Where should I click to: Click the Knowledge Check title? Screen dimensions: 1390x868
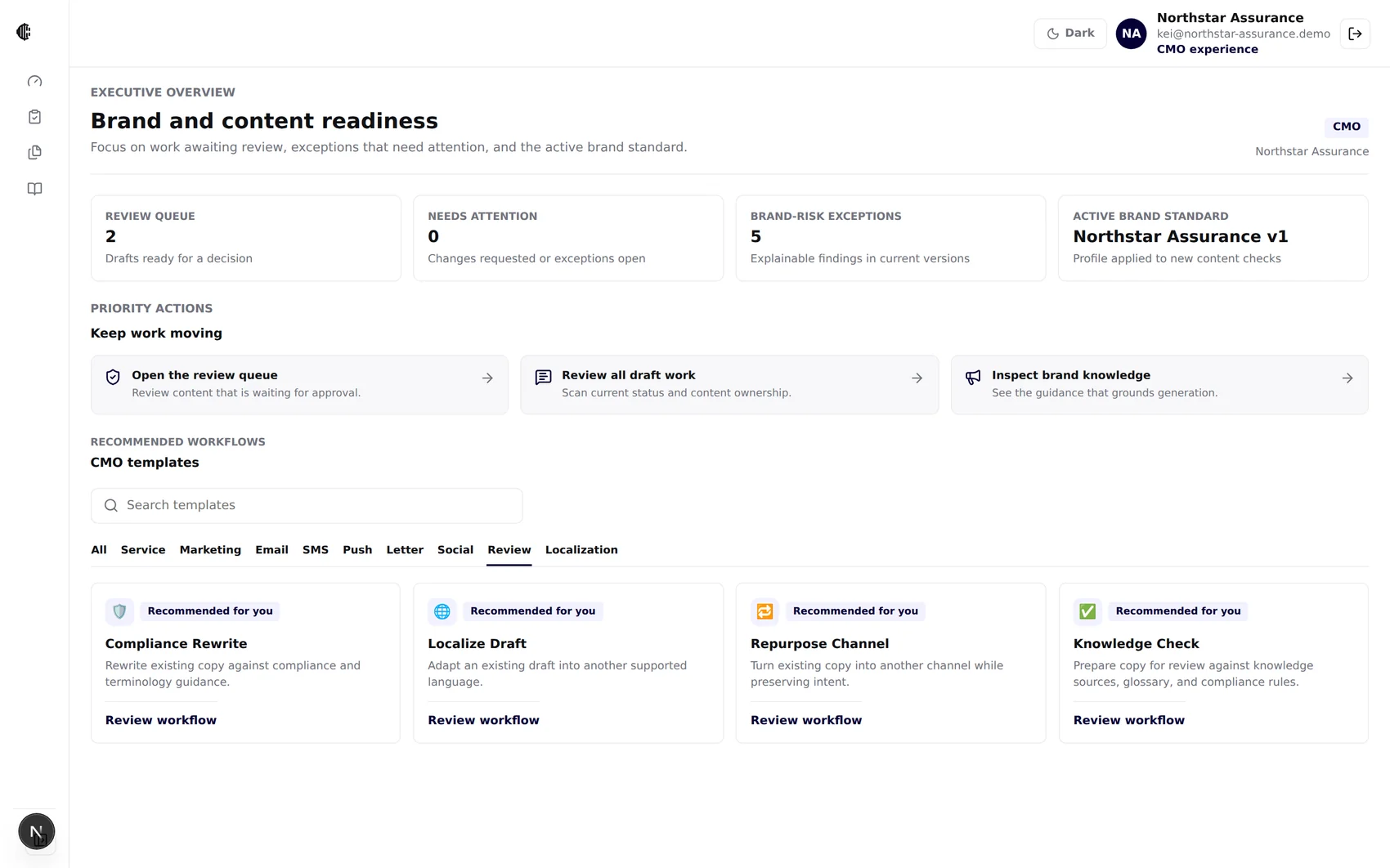(x=1137, y=644)
